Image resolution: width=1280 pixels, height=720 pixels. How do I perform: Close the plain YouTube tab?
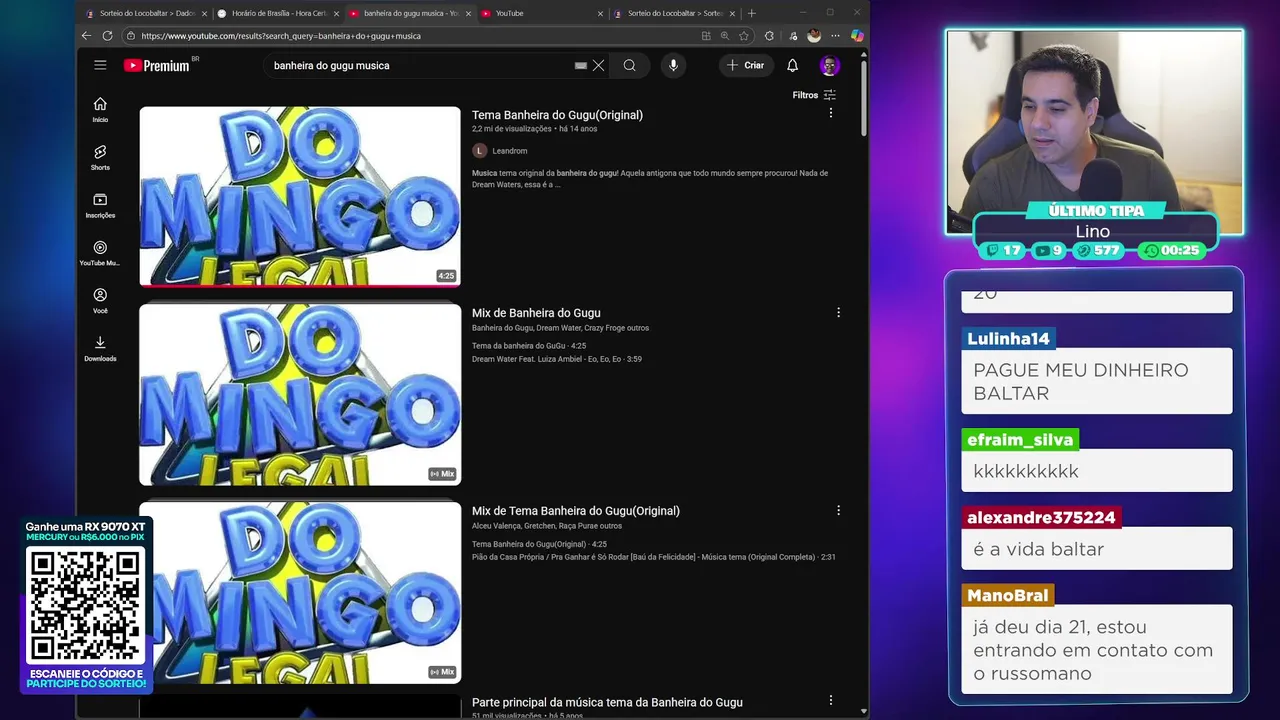pyautogui.click(x=600, y=13)
